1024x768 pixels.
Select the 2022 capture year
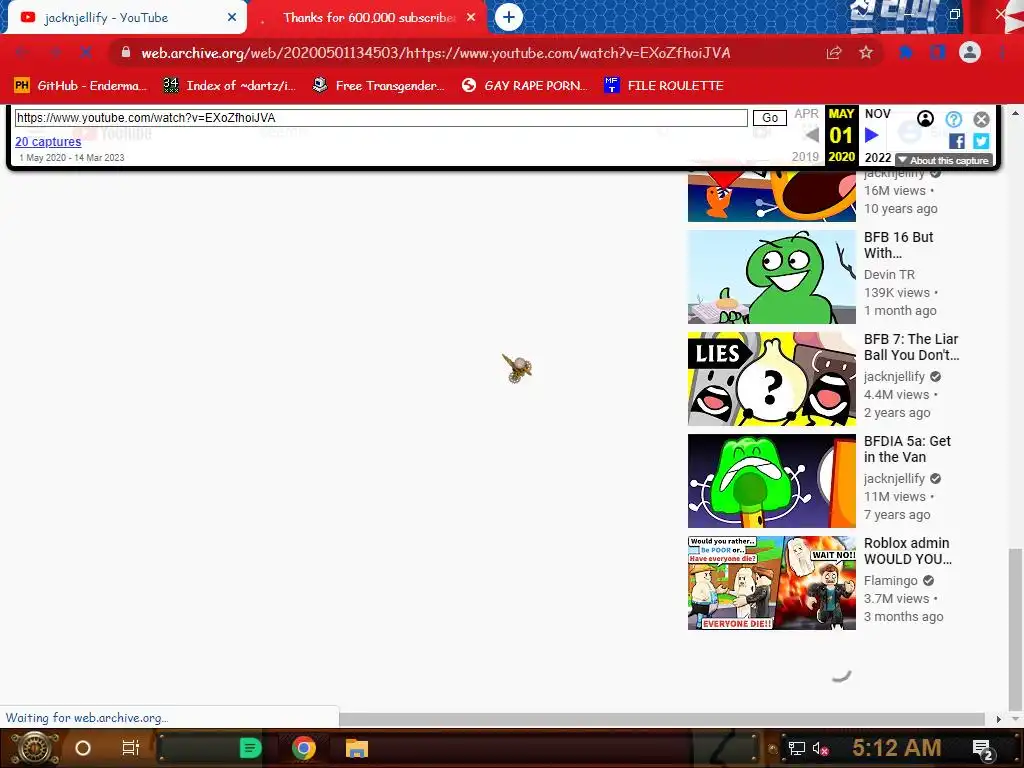pyautogui.click(x=878, y=157)
